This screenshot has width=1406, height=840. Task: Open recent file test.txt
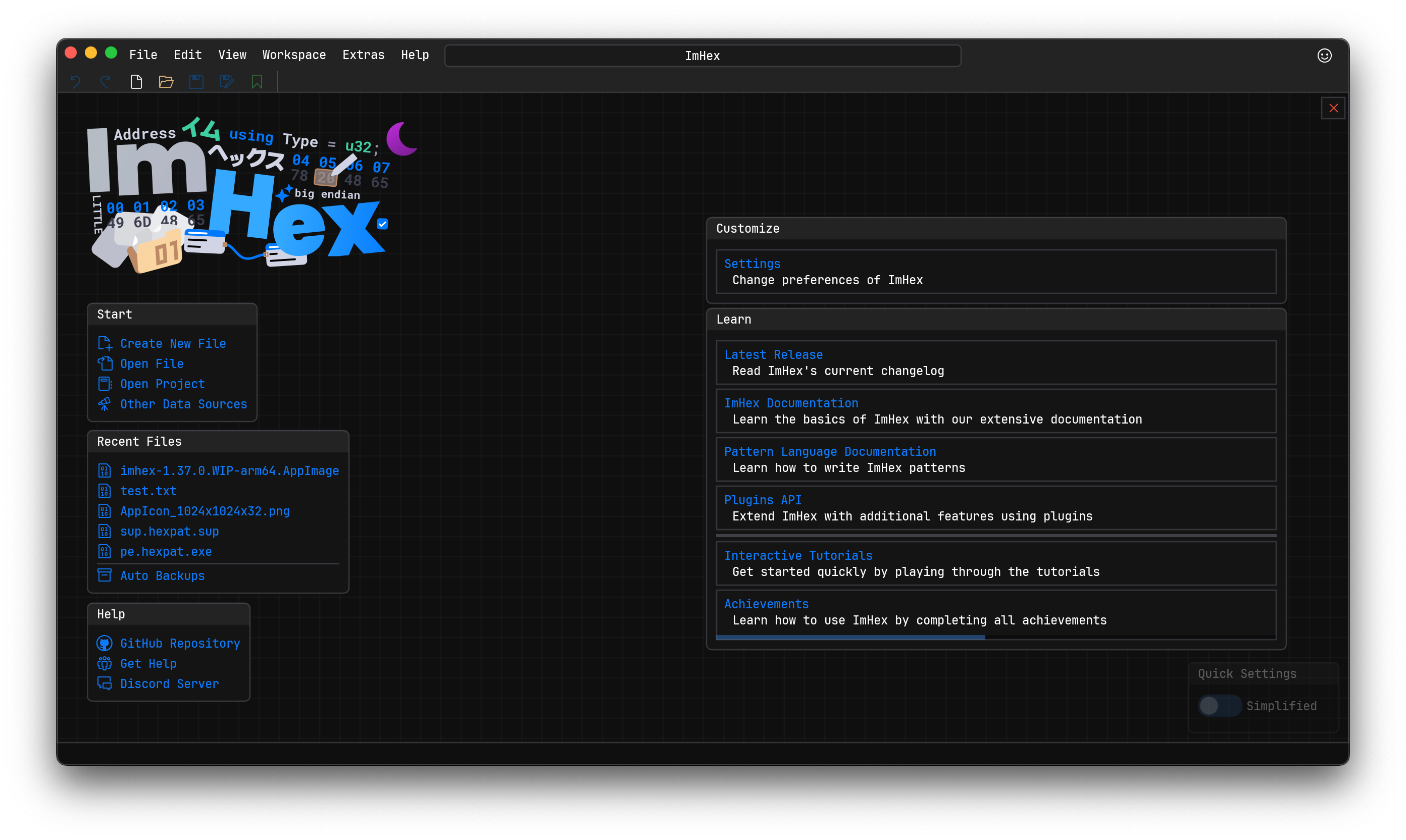pyautogui.click(x=148, y=491)
